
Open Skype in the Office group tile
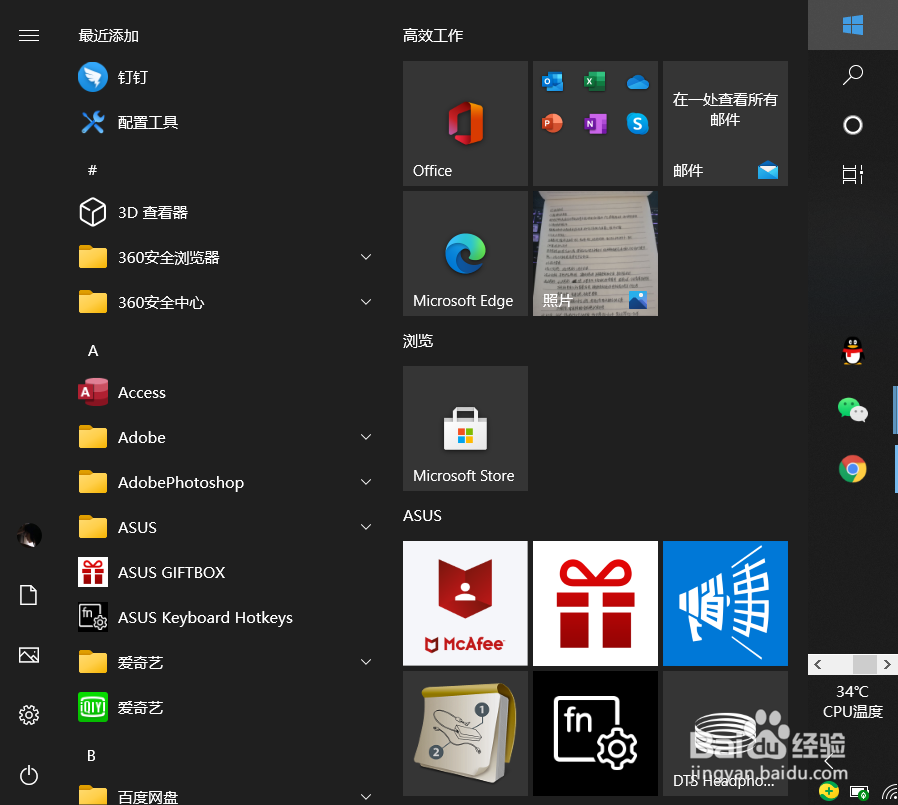[637, 123]
